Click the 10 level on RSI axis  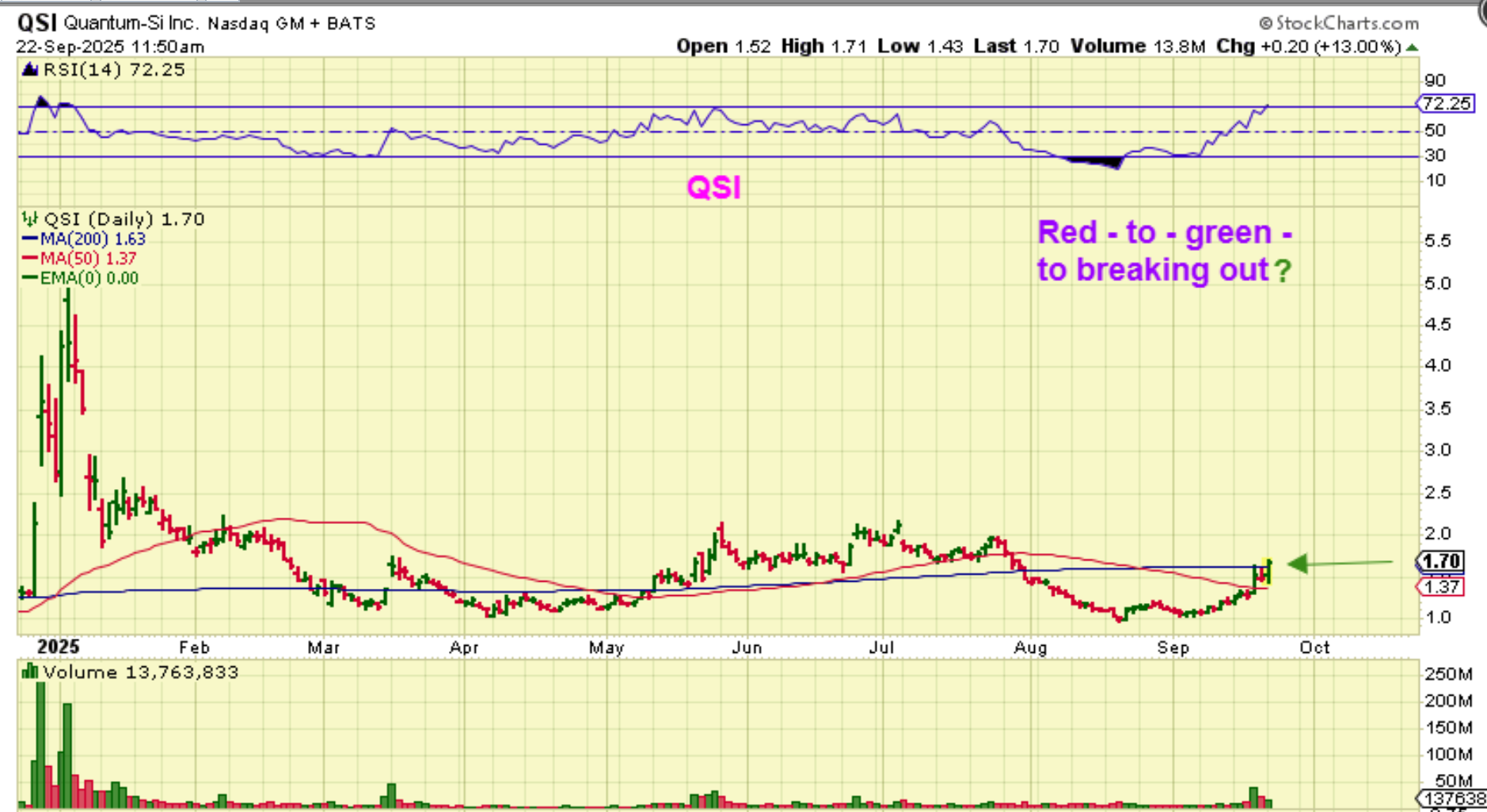[x=1435, y=180]
